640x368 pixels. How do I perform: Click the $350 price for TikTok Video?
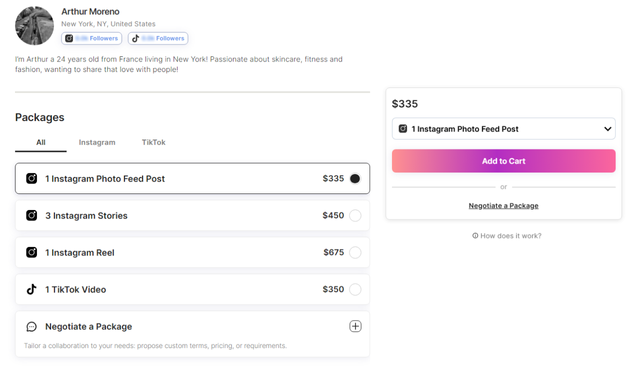pyautogui.click(x=333, y=289)
